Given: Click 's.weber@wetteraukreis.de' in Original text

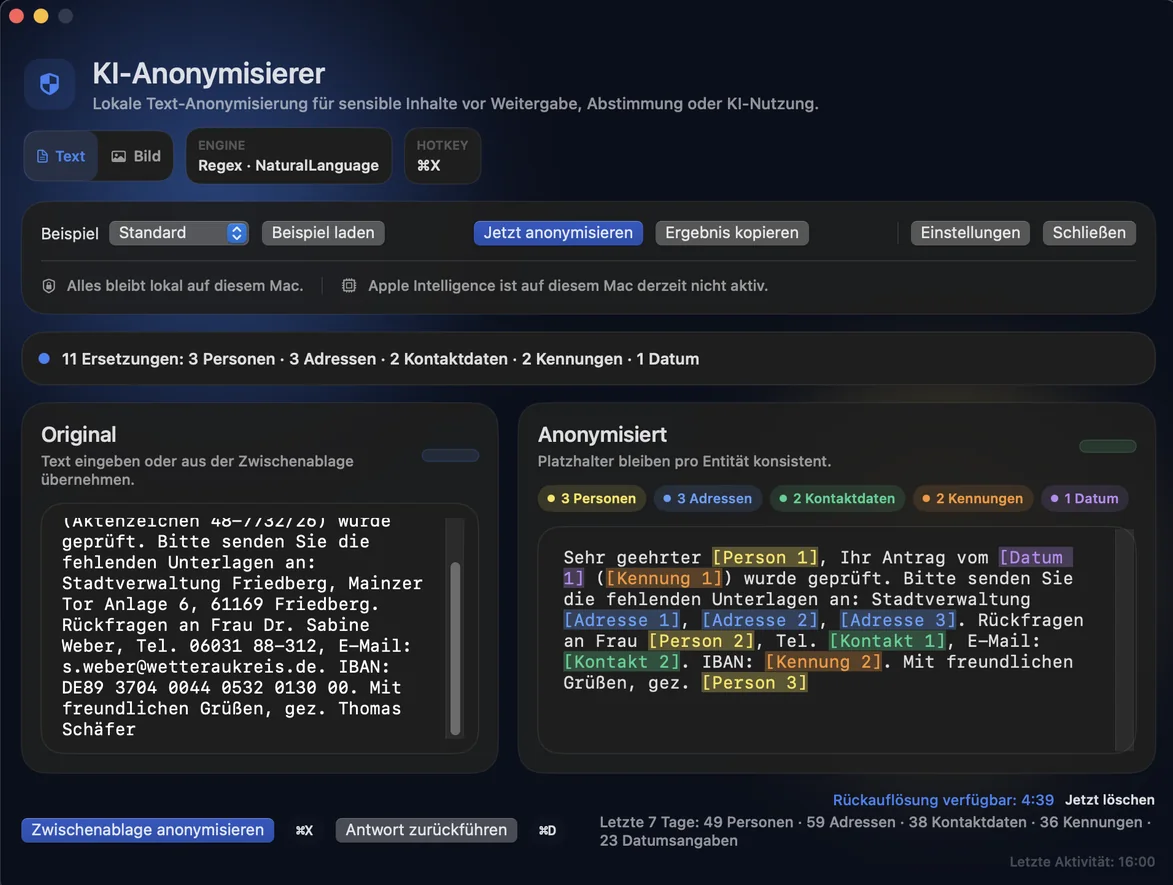Looking at the screenshot, I should coord(191,667).
